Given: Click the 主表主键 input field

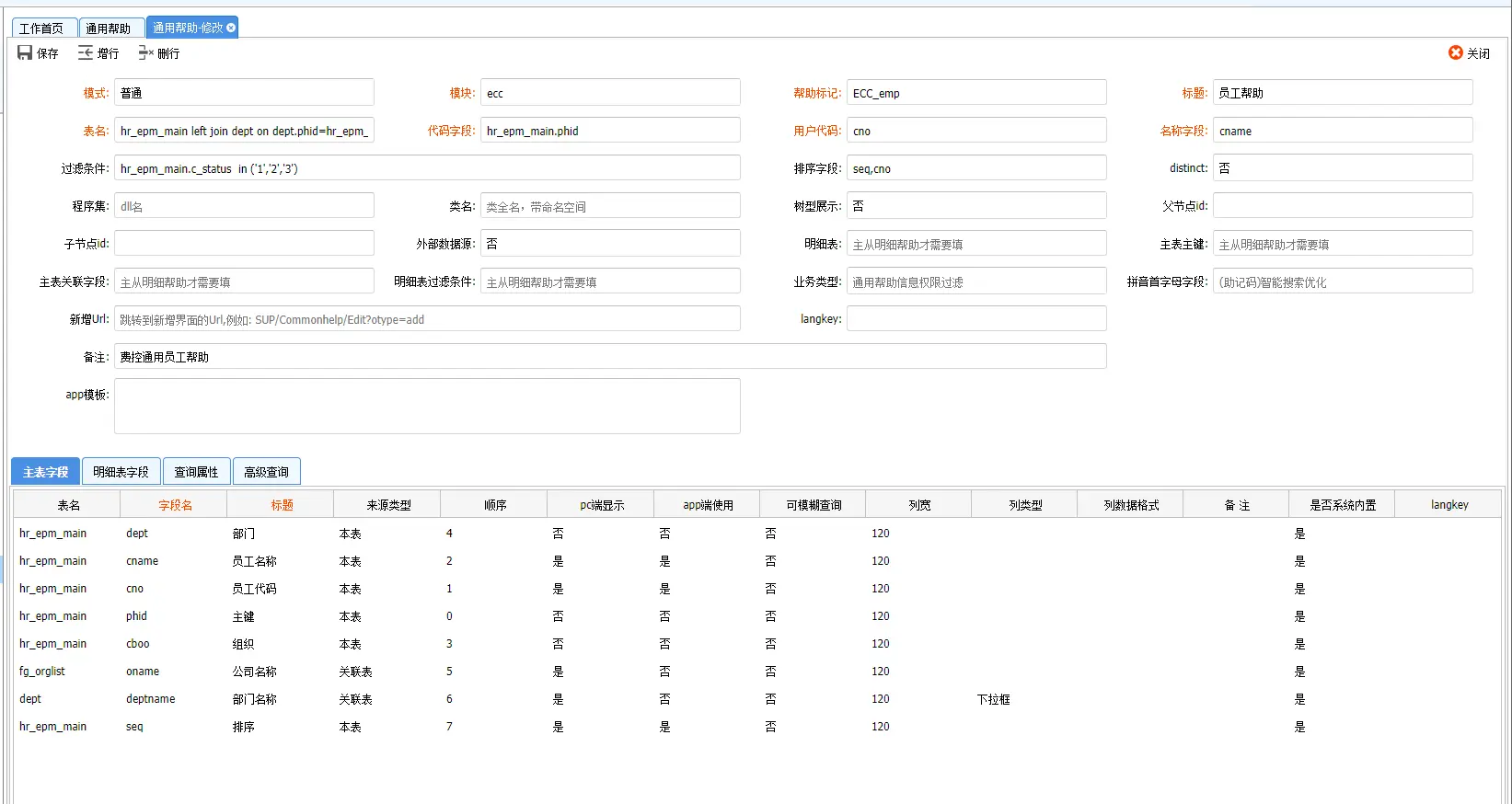Looking at the screenshot, I should (1343, 243).
